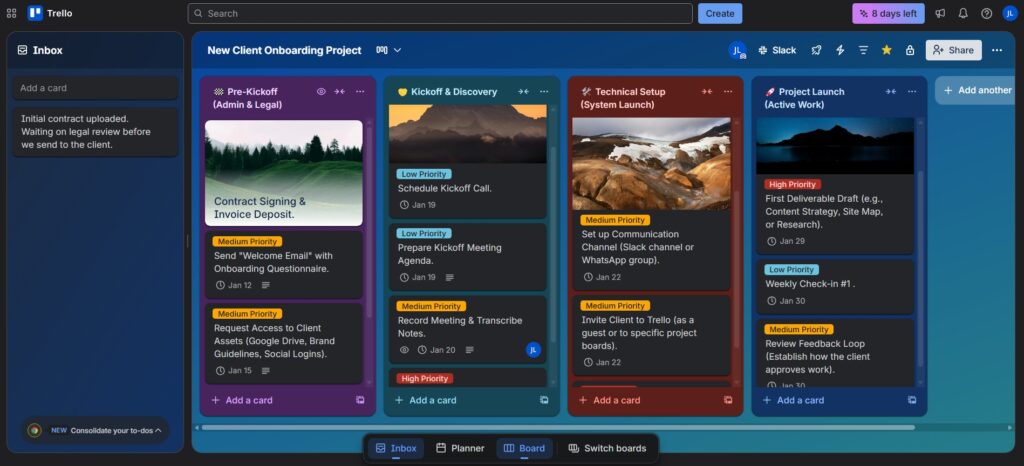Open the board menu three dots
1024x466 pixels.
pos(997,50)
